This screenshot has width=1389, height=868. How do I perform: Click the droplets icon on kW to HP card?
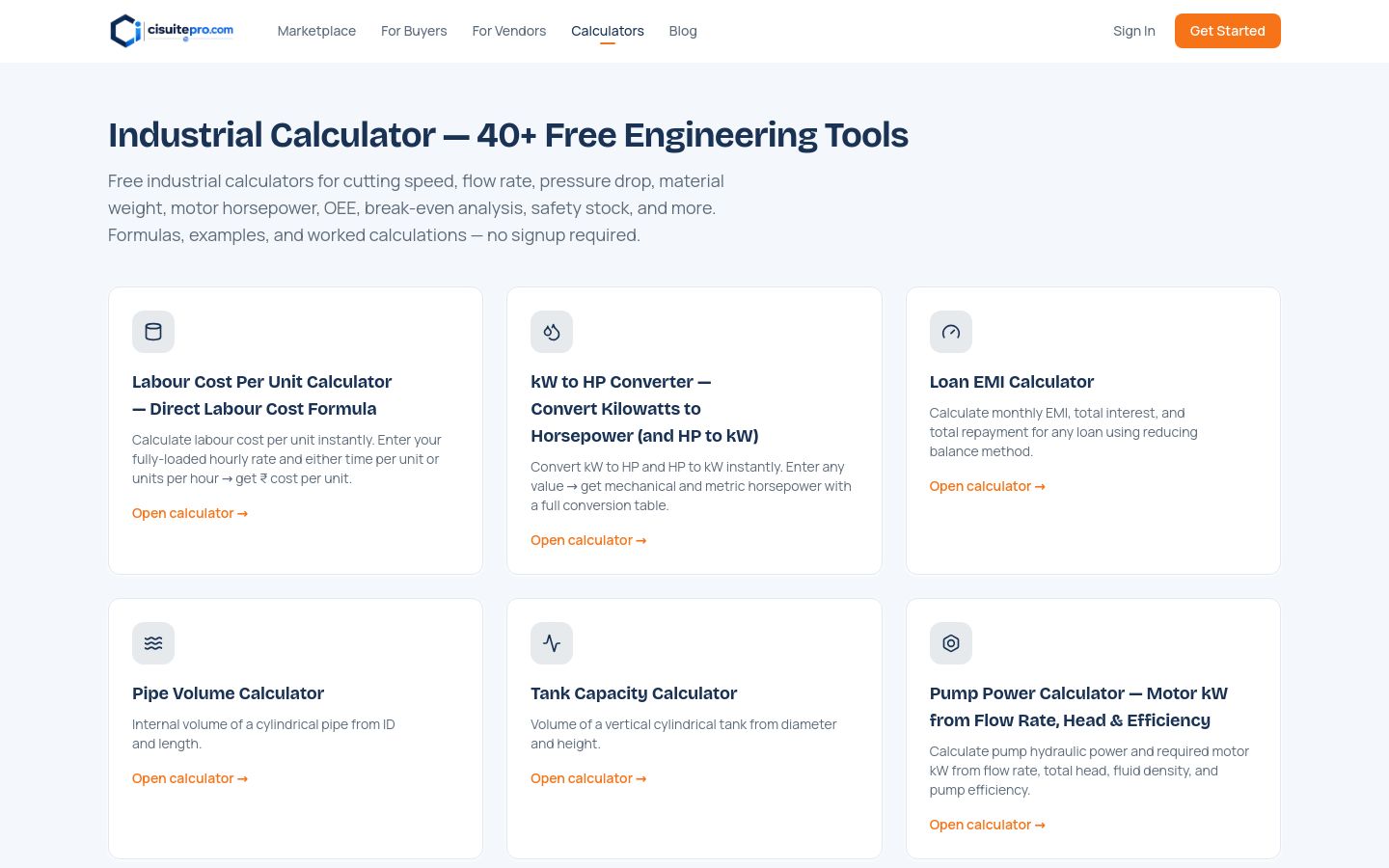tap(552, 332)
